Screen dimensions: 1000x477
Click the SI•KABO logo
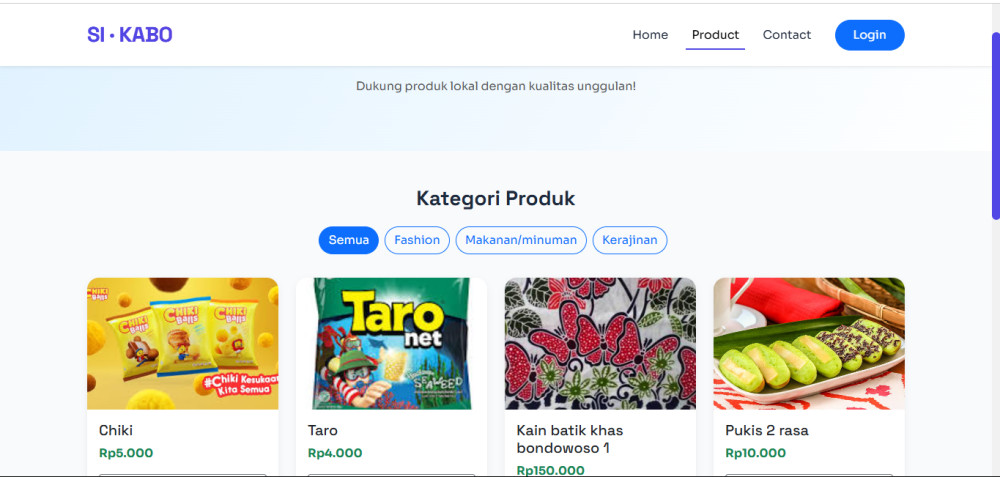pyautogui.click(x=129, y=35)
